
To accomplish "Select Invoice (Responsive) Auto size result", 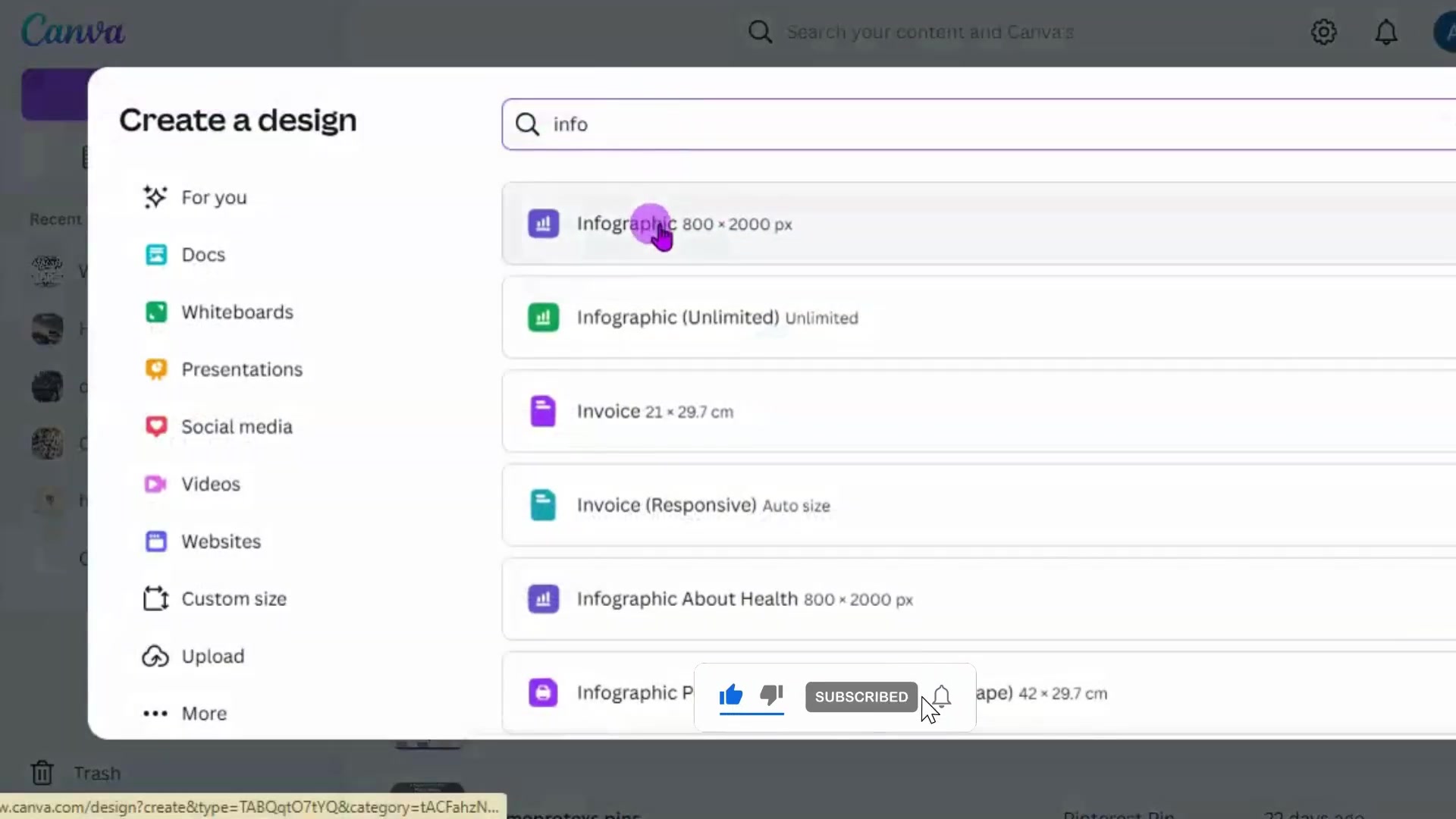I will [978, 505].
